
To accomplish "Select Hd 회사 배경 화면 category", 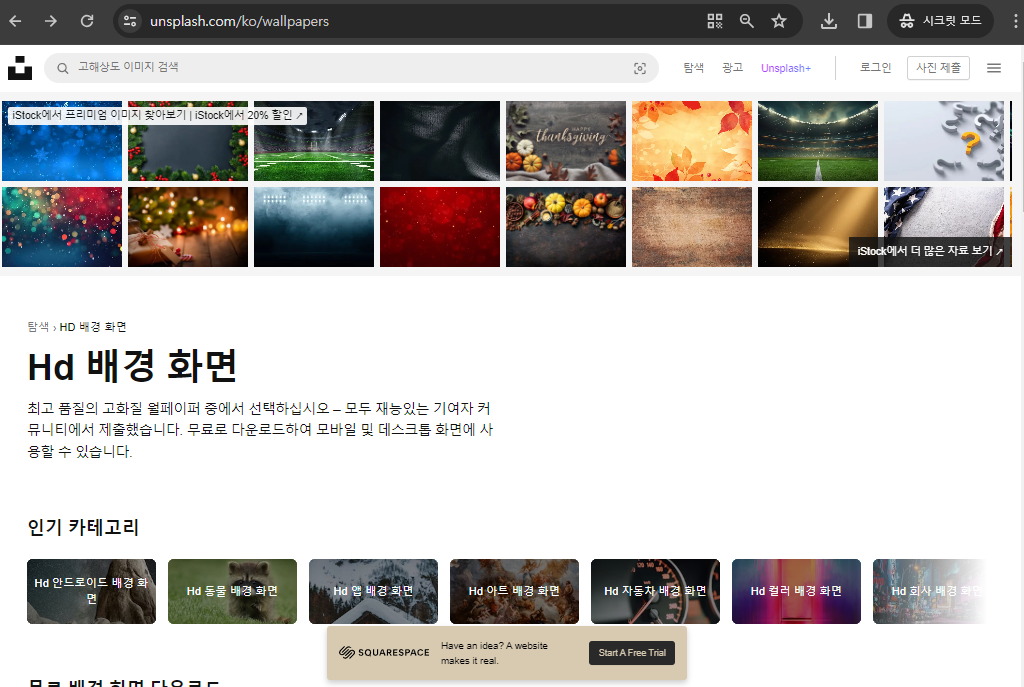I will [930, 591].
